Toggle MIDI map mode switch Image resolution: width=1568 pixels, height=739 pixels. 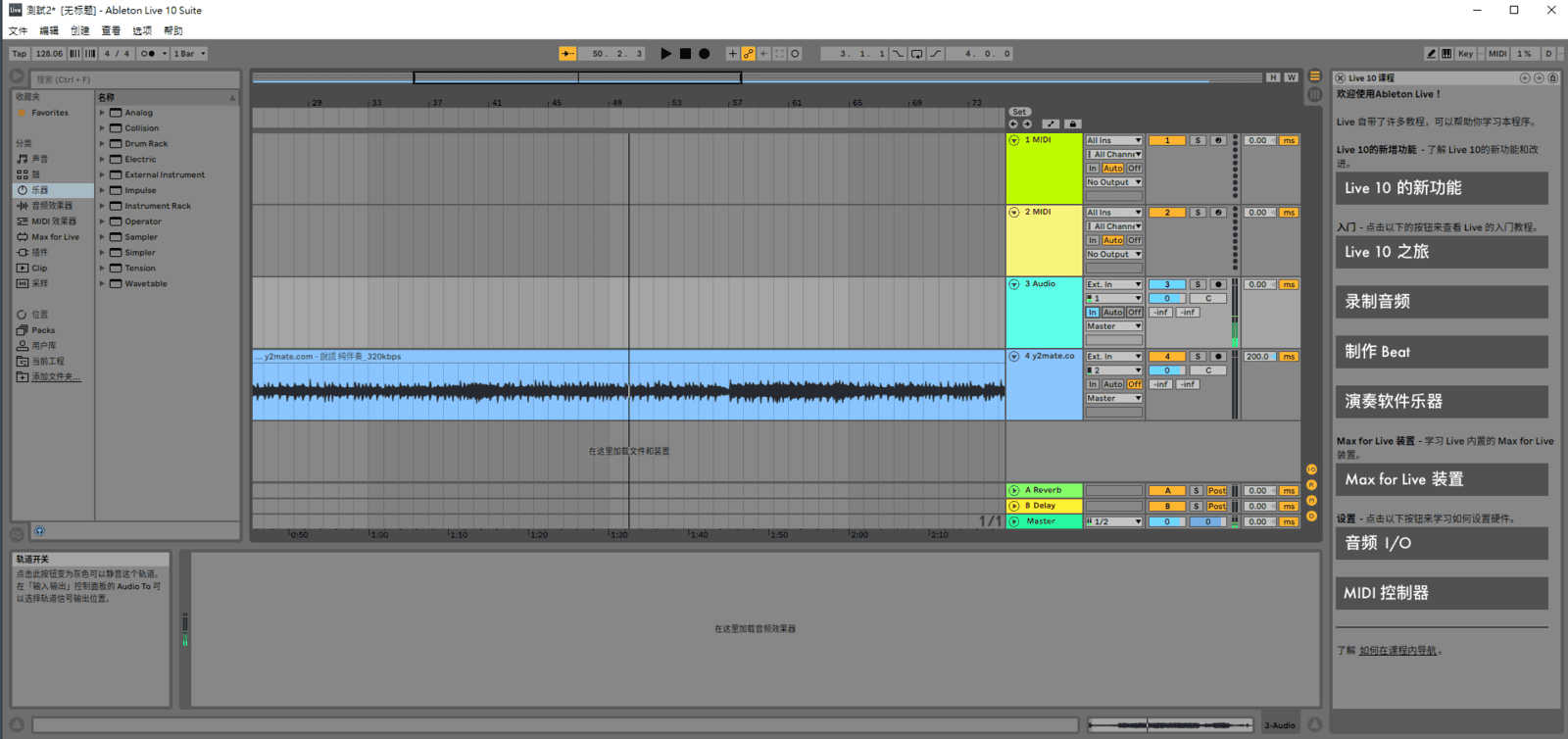pyautogui.click(x=1497, y=54)
